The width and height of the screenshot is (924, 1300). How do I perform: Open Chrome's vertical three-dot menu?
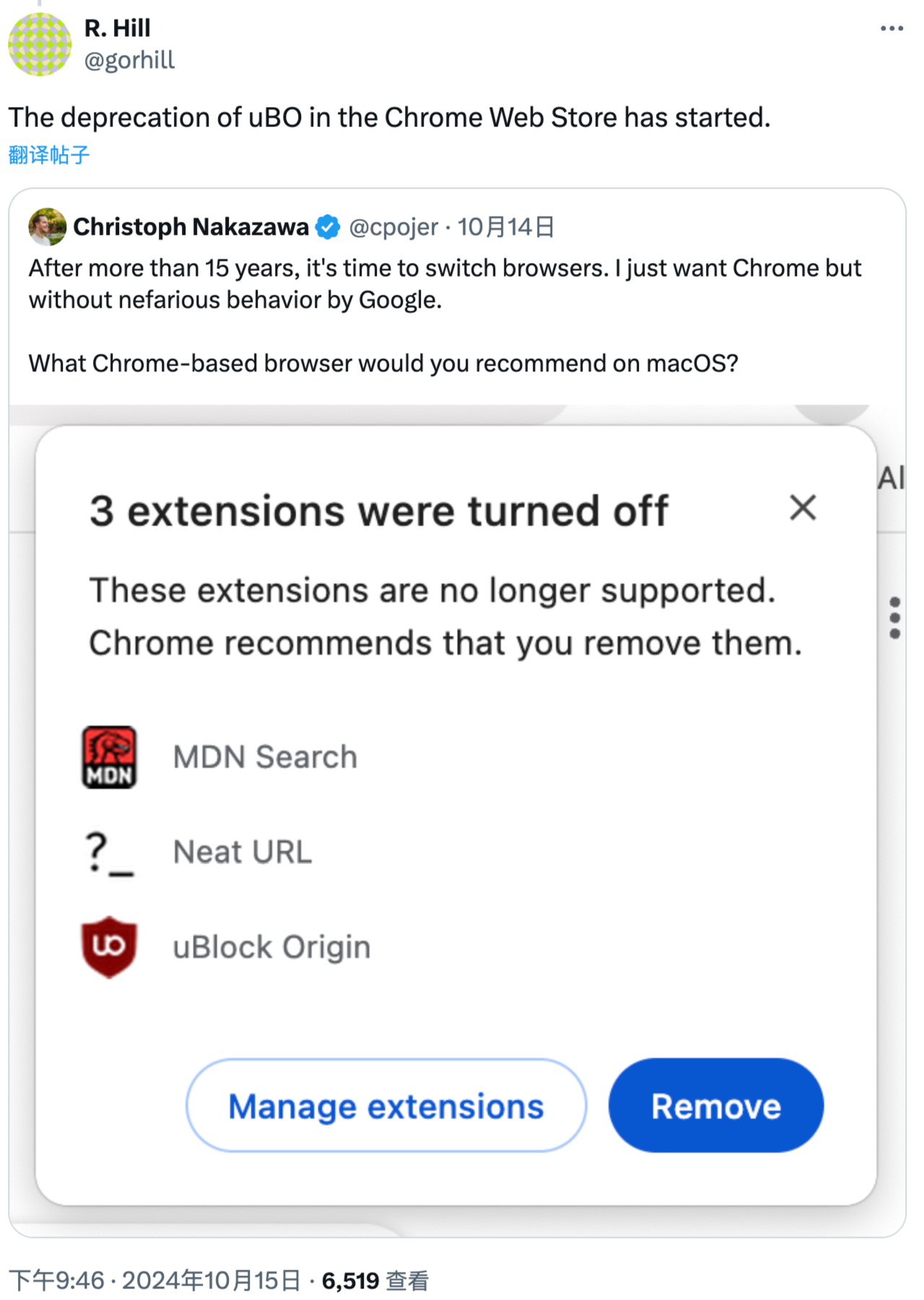(895, 617)
